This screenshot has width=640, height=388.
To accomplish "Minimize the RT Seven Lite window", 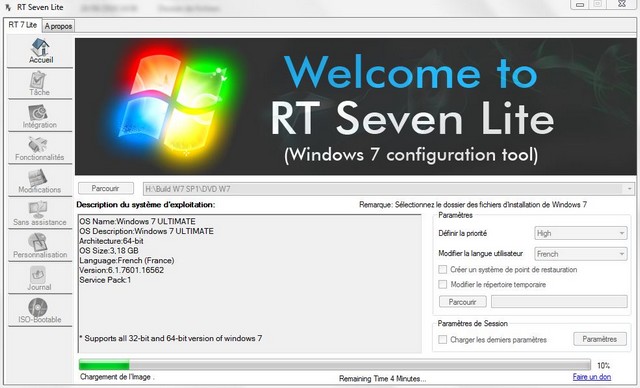I will 580,4.
